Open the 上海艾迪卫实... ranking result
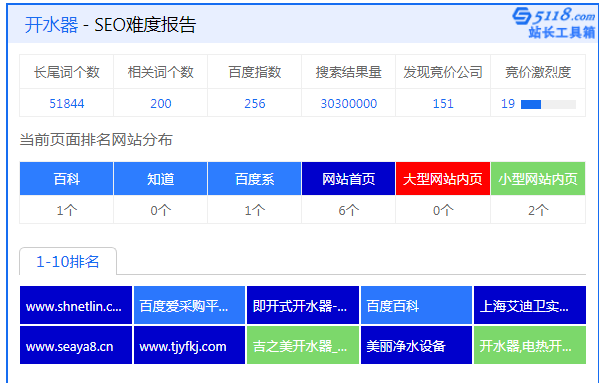 529,305
